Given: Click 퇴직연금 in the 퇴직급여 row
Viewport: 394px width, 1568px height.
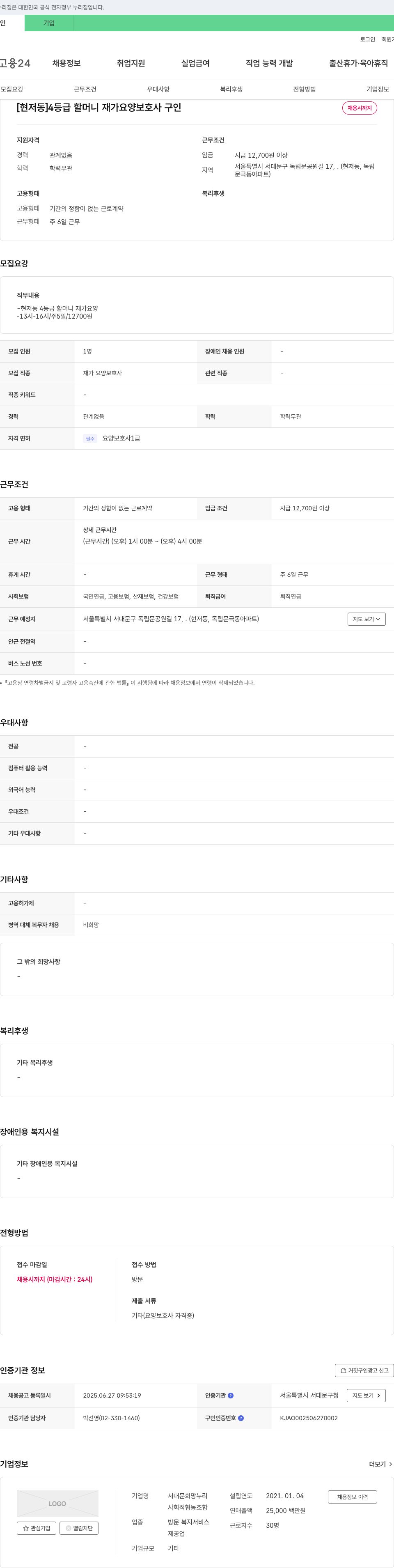Looking at the screenshot, I should click(x=291, y=597).
